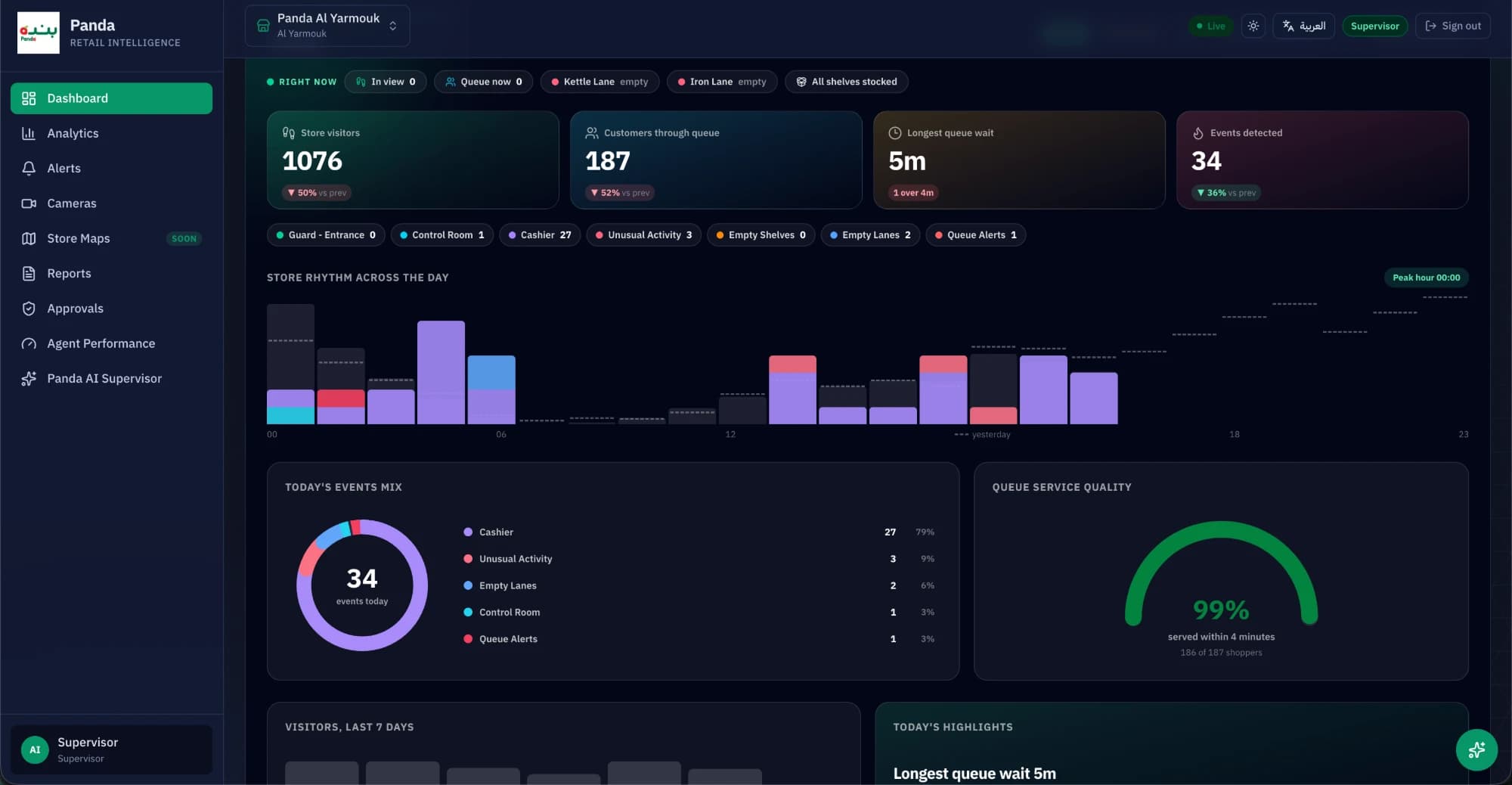Click the SOON badge on Store Maps

pos(184,239)
